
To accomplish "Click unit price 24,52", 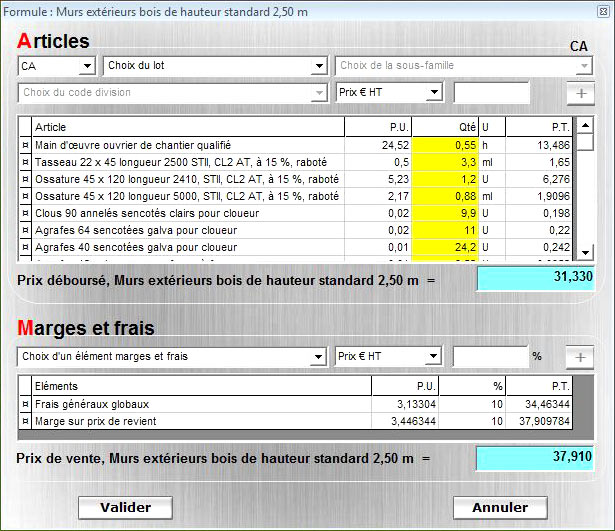I will 395,145.
